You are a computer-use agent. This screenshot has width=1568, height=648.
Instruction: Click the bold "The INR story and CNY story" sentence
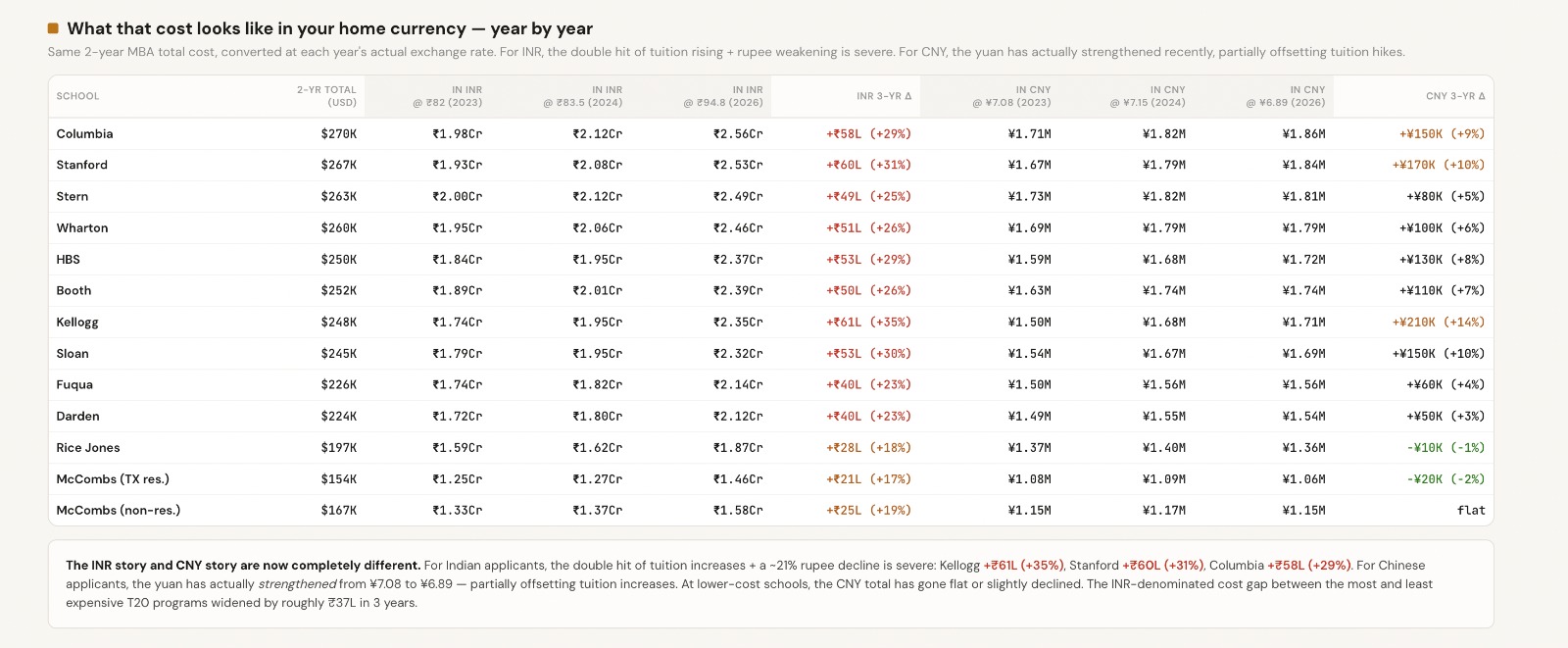point(243,566)
